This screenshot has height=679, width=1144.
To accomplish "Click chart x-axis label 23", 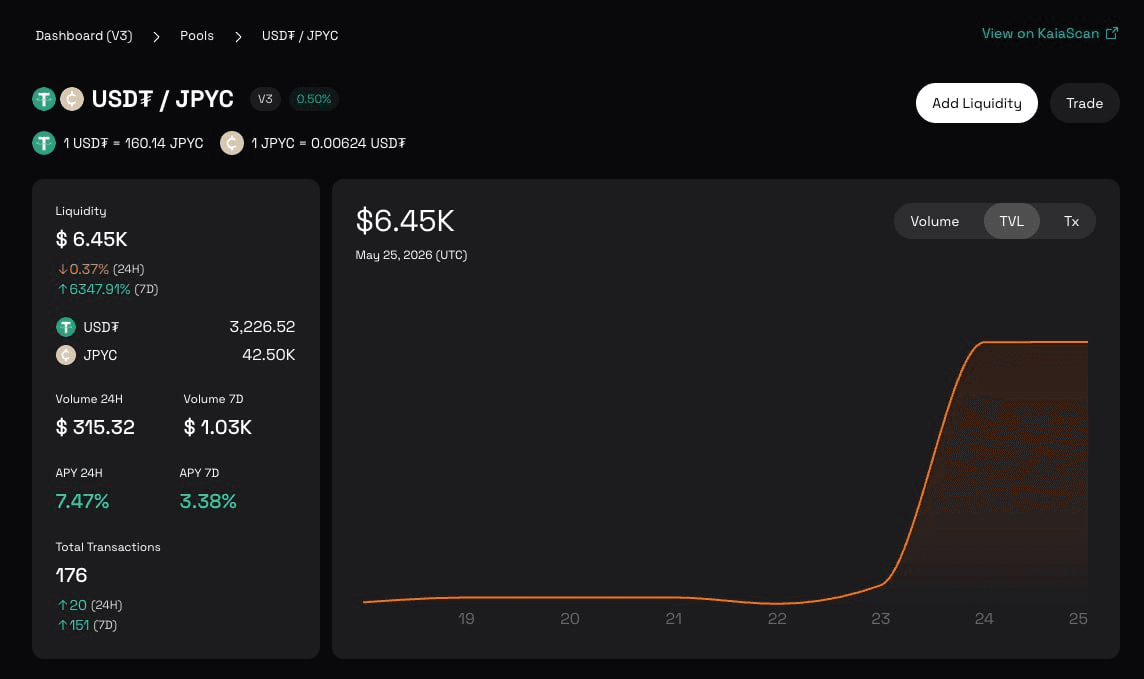I will click(x=881, y=618).
